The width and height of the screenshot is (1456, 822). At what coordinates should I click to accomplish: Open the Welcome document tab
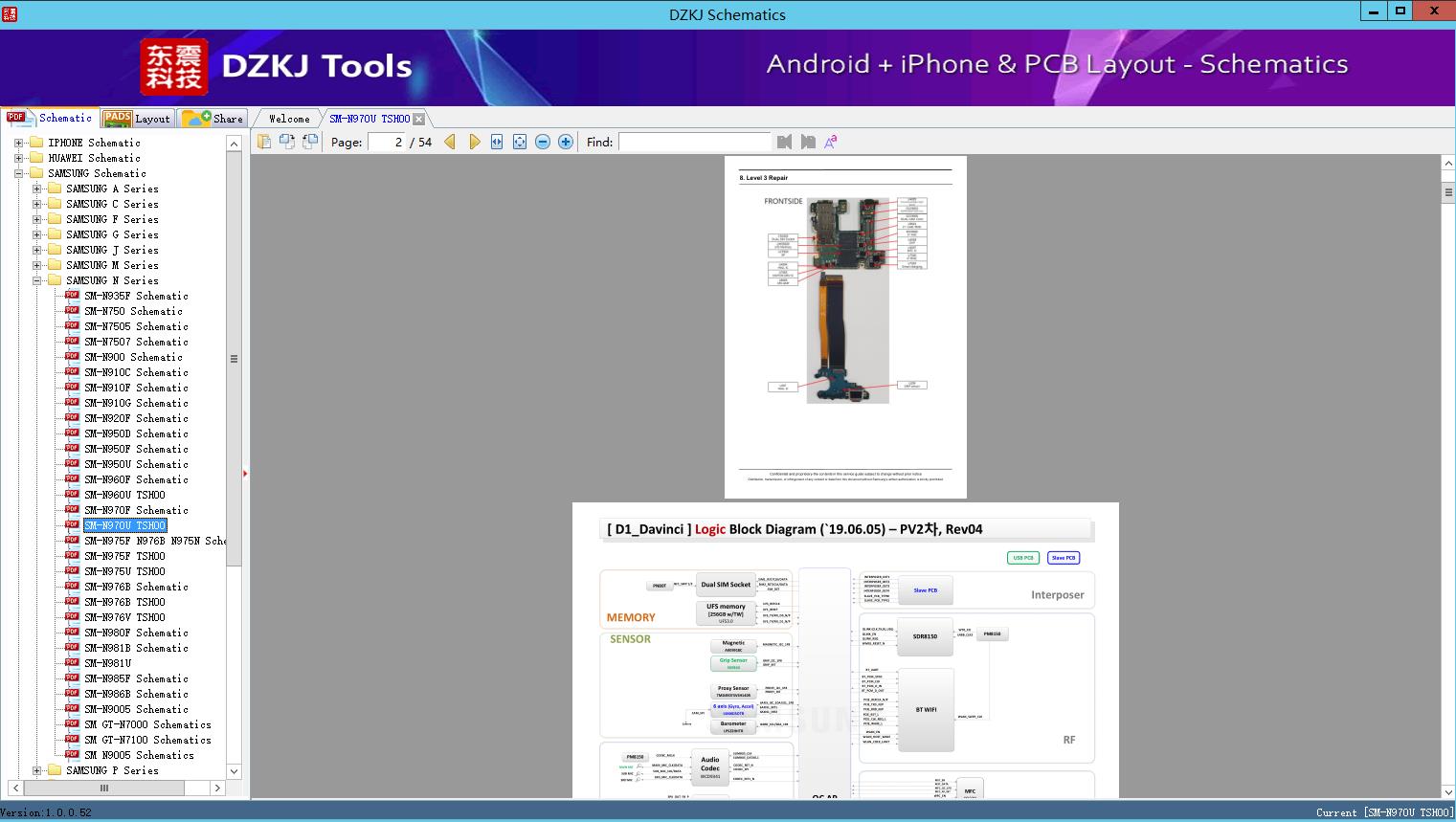[x=289, y=119]
